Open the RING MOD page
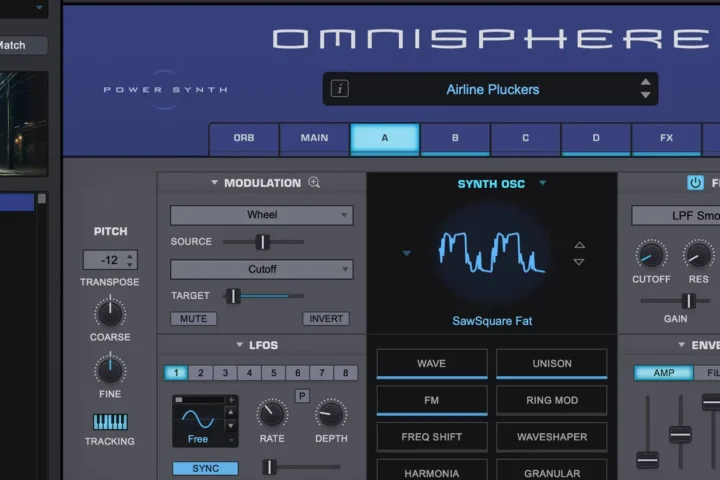The height and width of the screenshot is (480, 720). 552,400
